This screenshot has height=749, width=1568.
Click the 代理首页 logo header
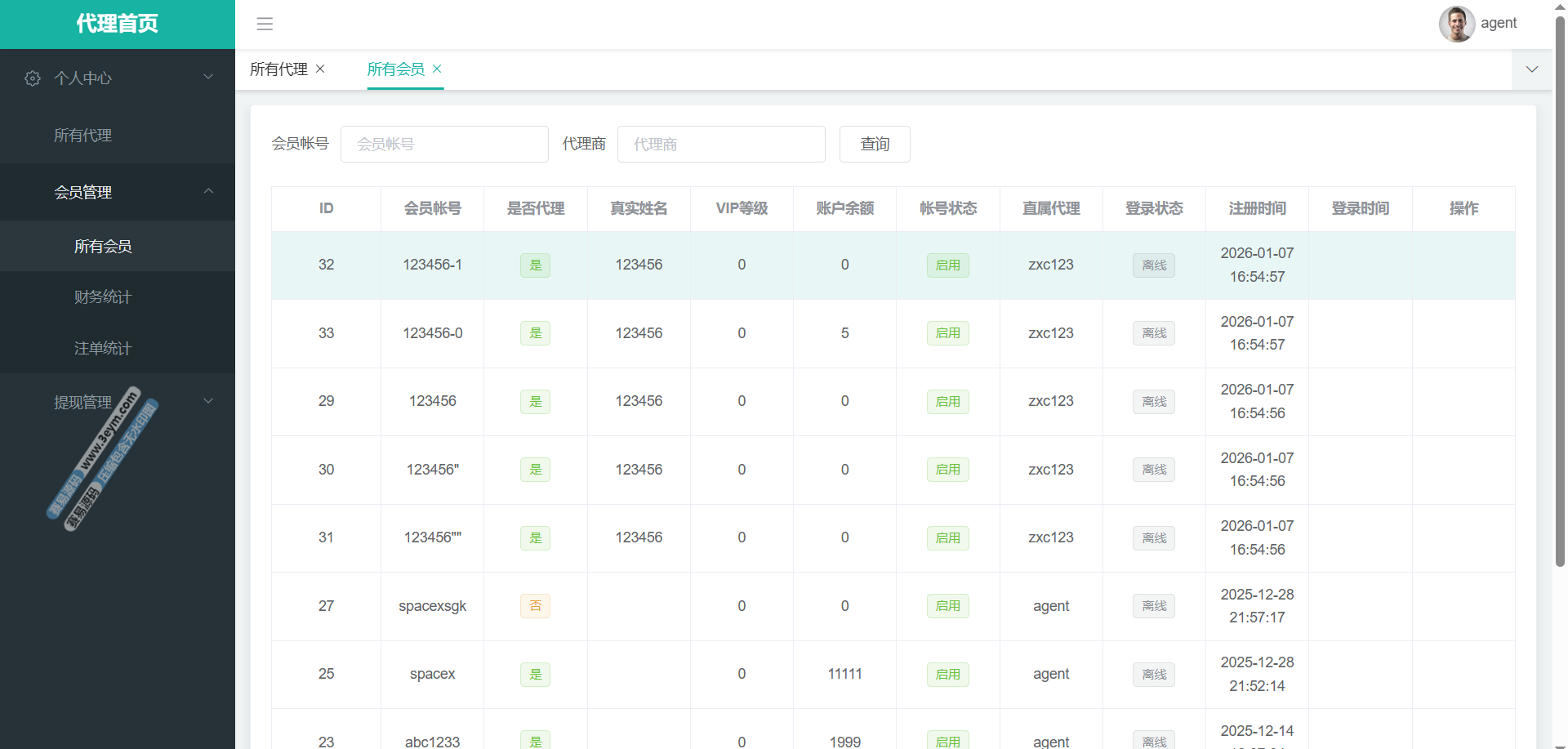click(117, 24)
